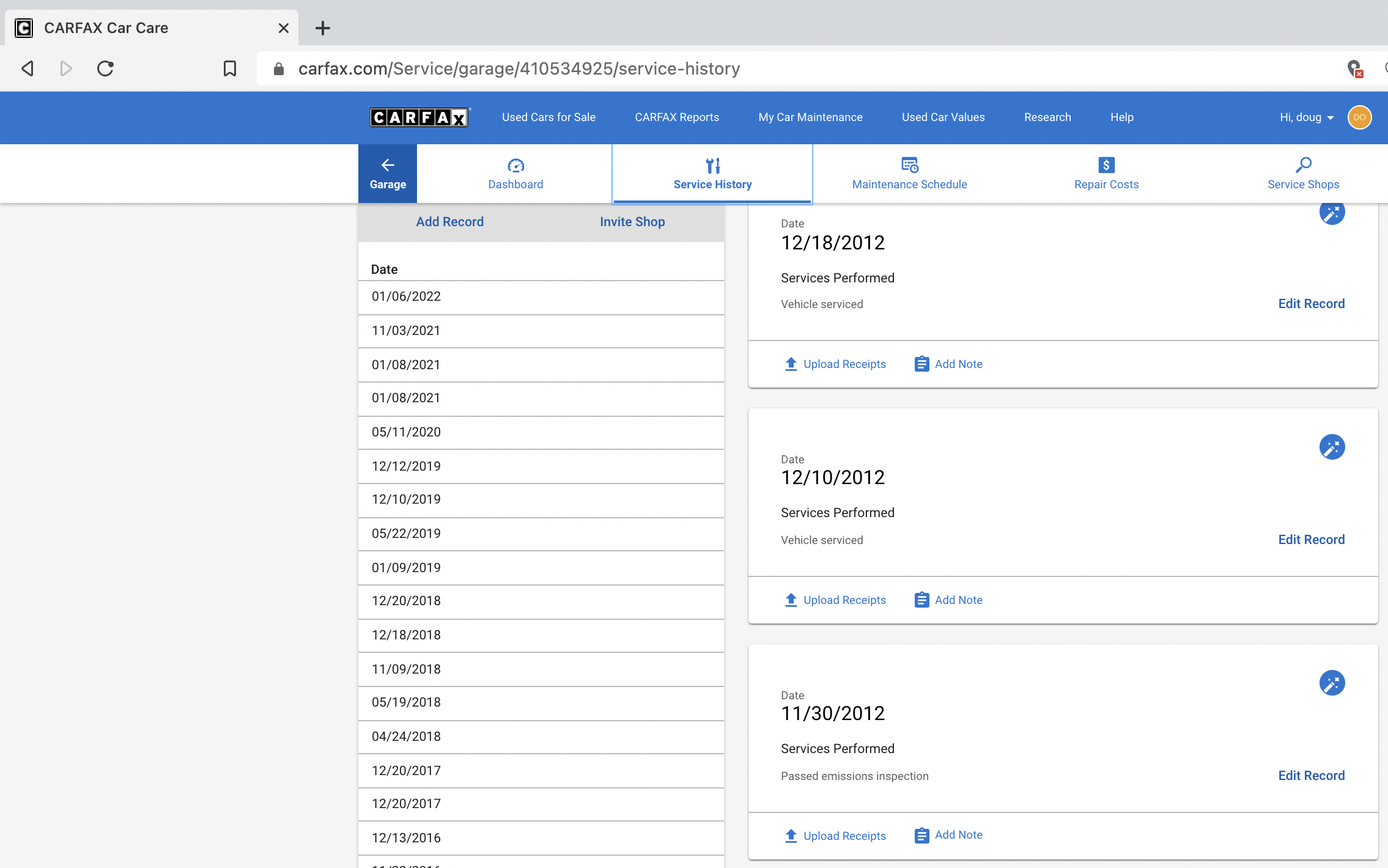Upload Receipts for the 12/18/2012 record
This screenshot has height=868, width=1388.
click(835, 364)
